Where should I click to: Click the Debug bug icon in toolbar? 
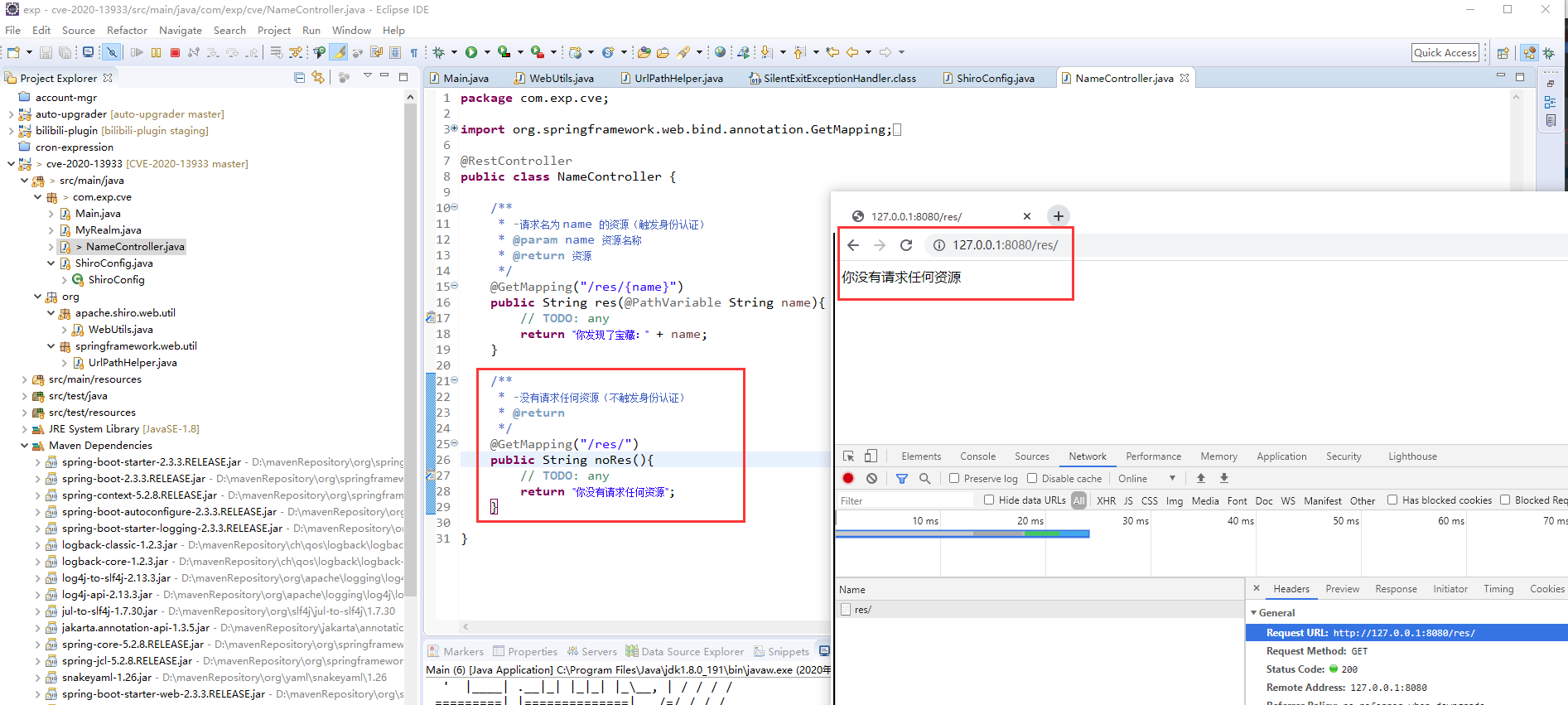pyautogui.click(x=439, y=52)
